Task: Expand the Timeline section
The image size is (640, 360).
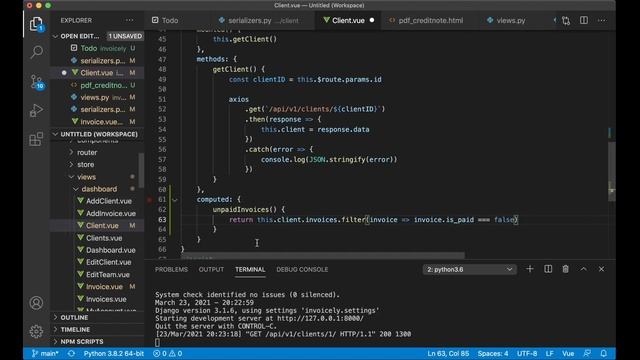Action: [x=75, y=329]
